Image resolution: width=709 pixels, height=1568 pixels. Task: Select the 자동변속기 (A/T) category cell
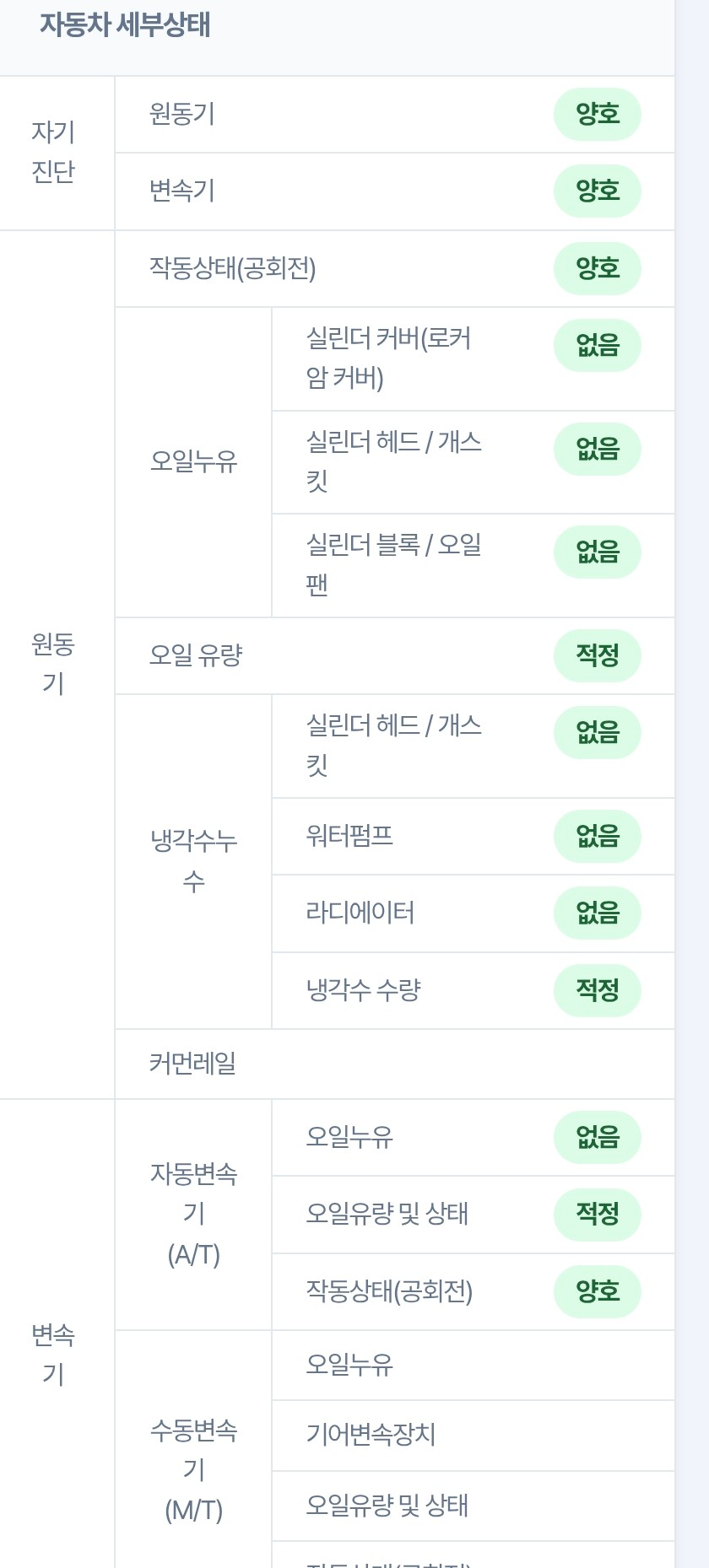coord(193,1215)
